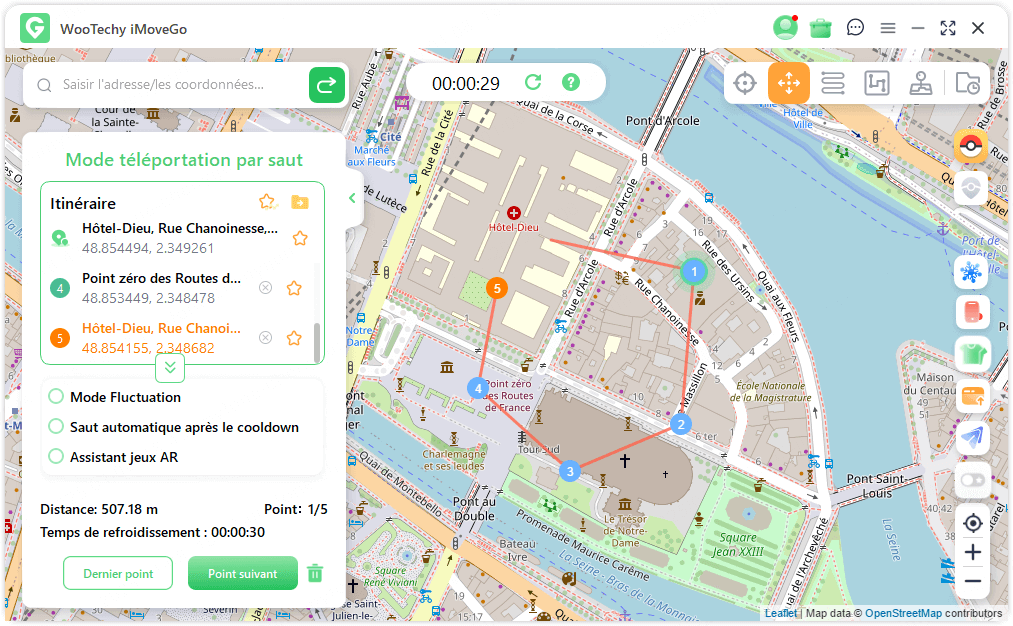Expand the itinerary list with double chevron

(170, 368)
